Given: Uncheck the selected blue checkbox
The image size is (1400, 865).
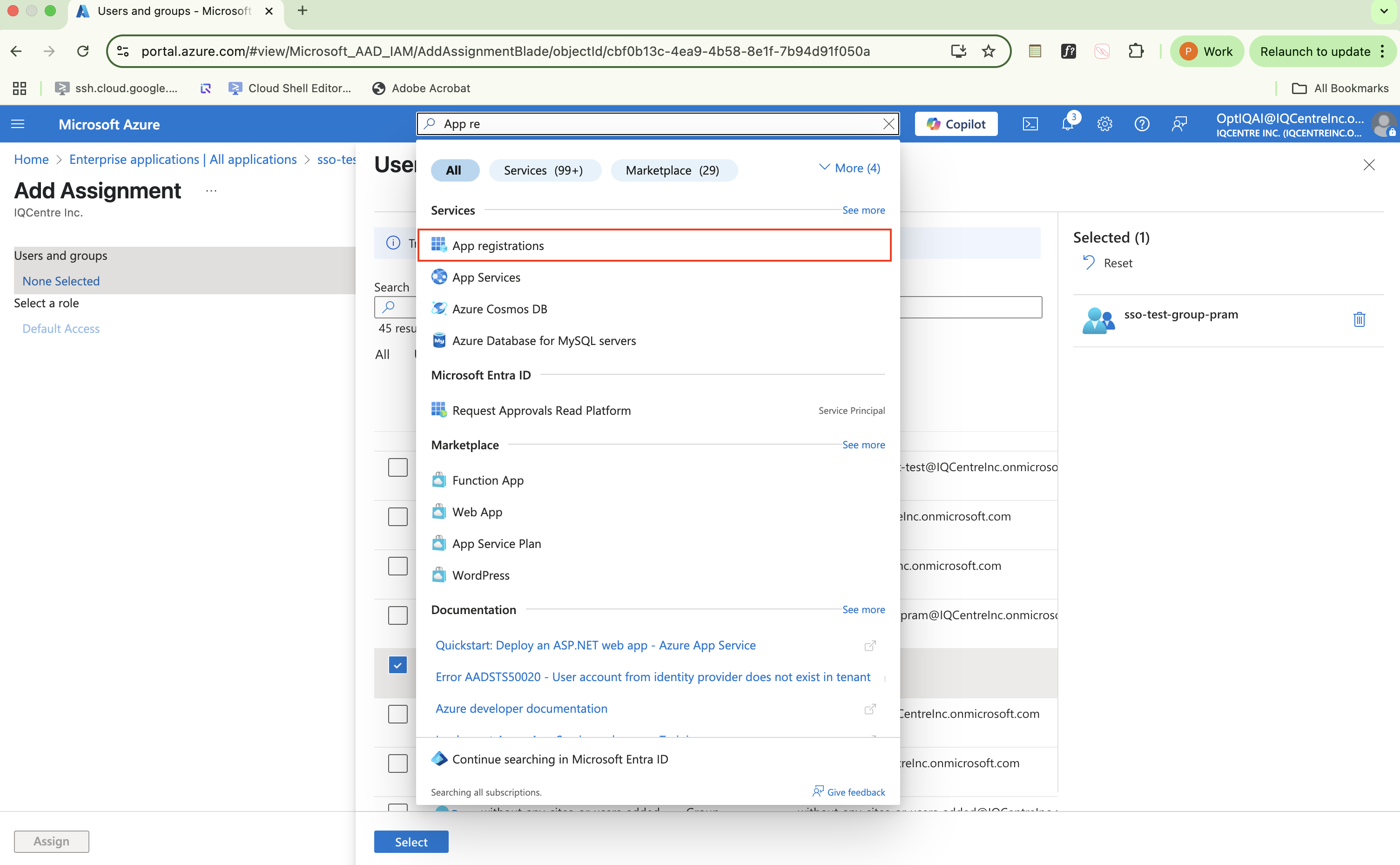Looking at the screenshot, I should click(397, 665).
